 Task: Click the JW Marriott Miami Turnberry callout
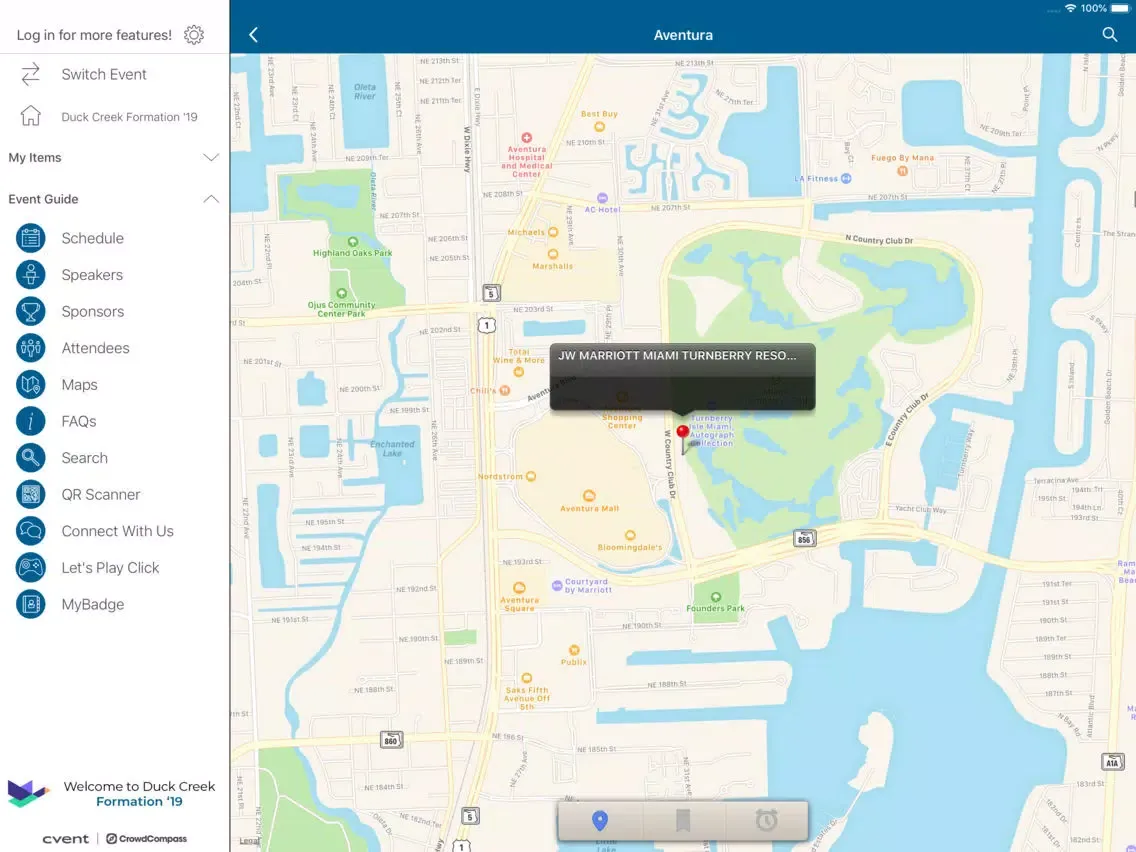[682, 376]
